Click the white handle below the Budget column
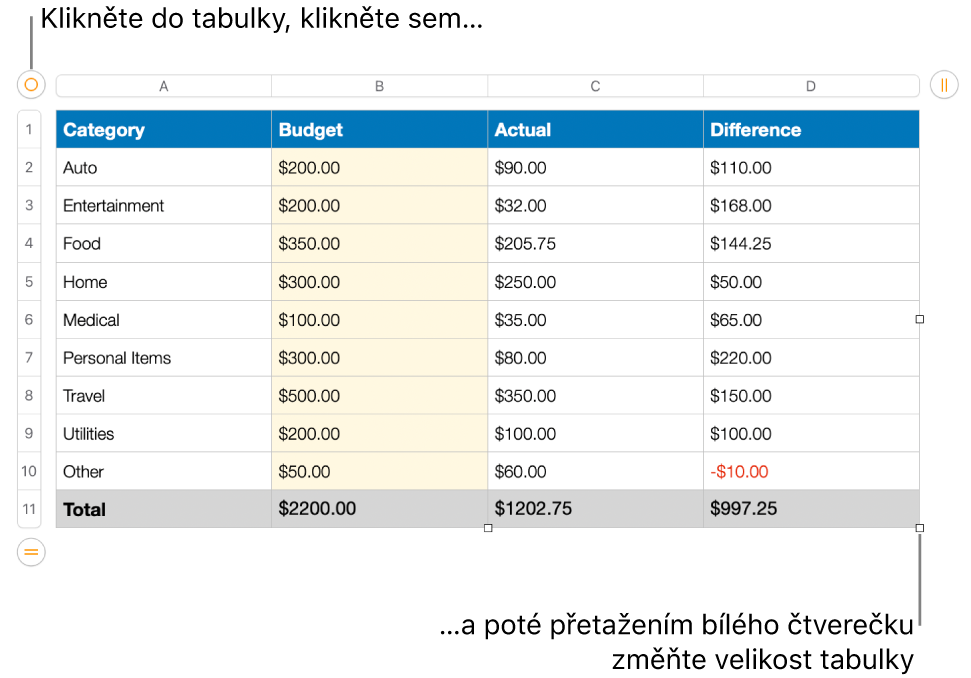This screenshot has width=971, height=678. pyautogui.click(x=488, y=528)
